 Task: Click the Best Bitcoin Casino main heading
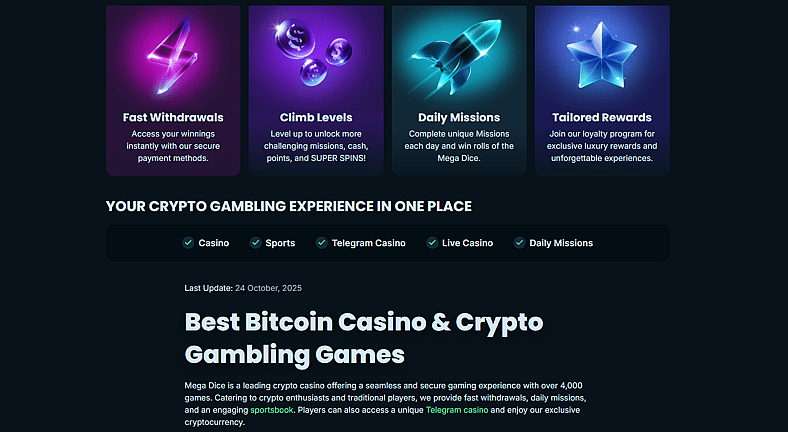pyautogui.click(x=363, y=338)
